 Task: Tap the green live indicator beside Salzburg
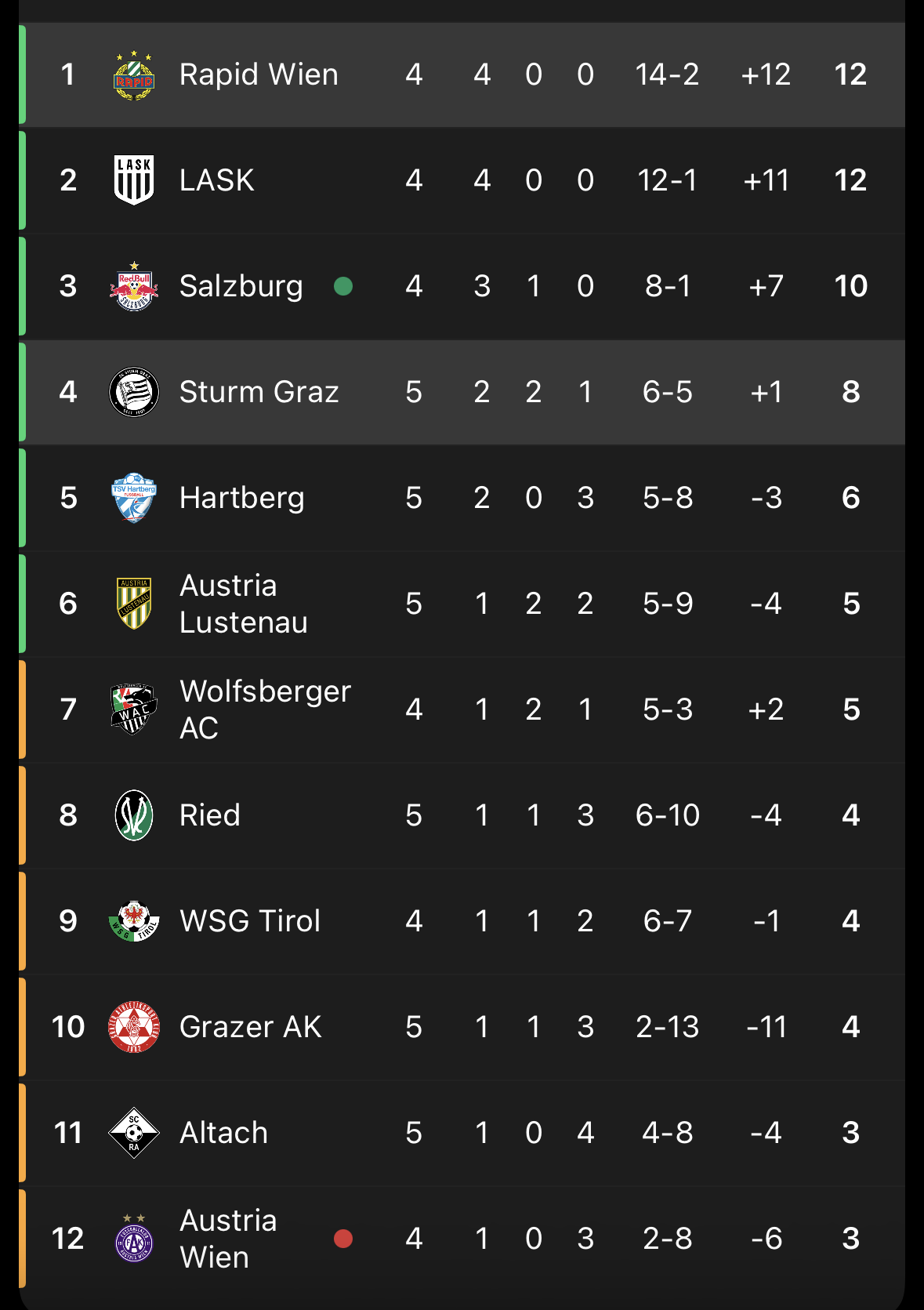pos(343,286)
